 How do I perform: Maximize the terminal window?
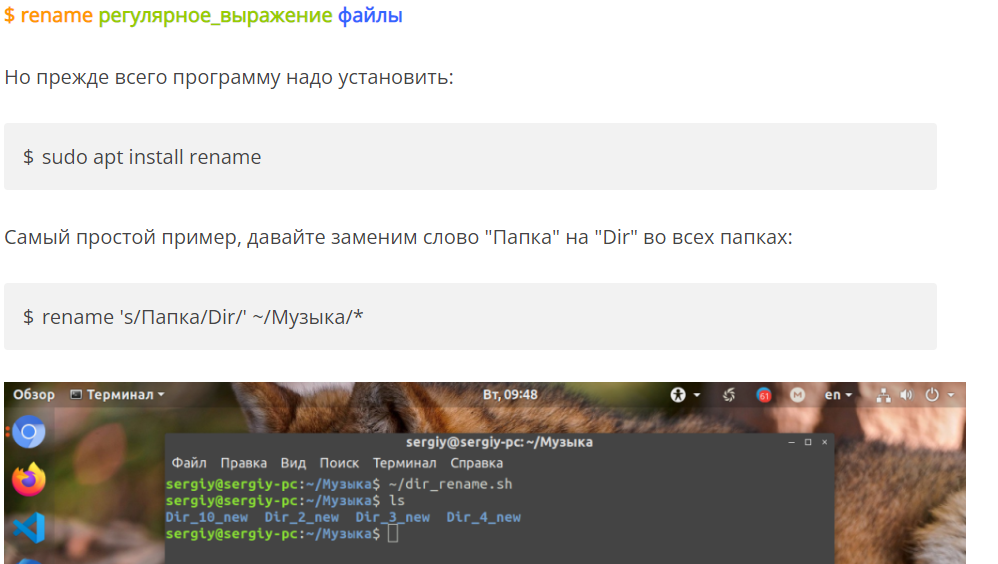(808, 442)
